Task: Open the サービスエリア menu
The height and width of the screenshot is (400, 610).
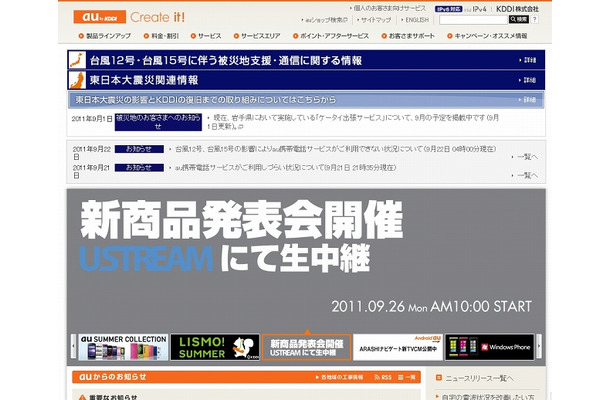Action: (257, 36)
